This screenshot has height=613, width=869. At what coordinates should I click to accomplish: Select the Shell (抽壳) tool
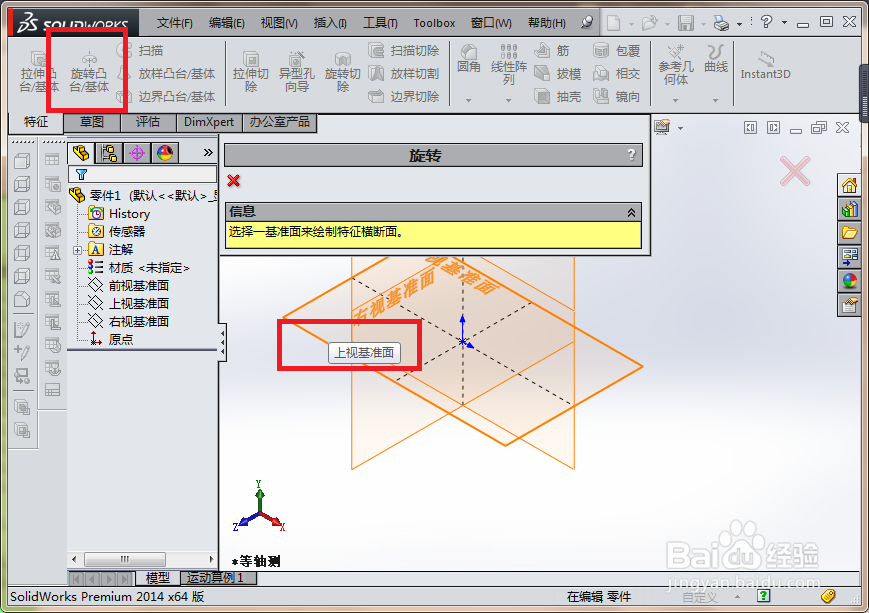[x=558, y=96]
